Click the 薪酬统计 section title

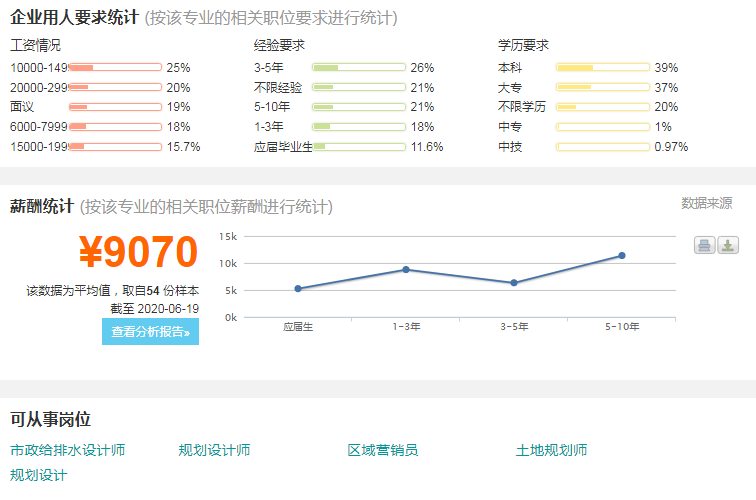pos(42,206)
